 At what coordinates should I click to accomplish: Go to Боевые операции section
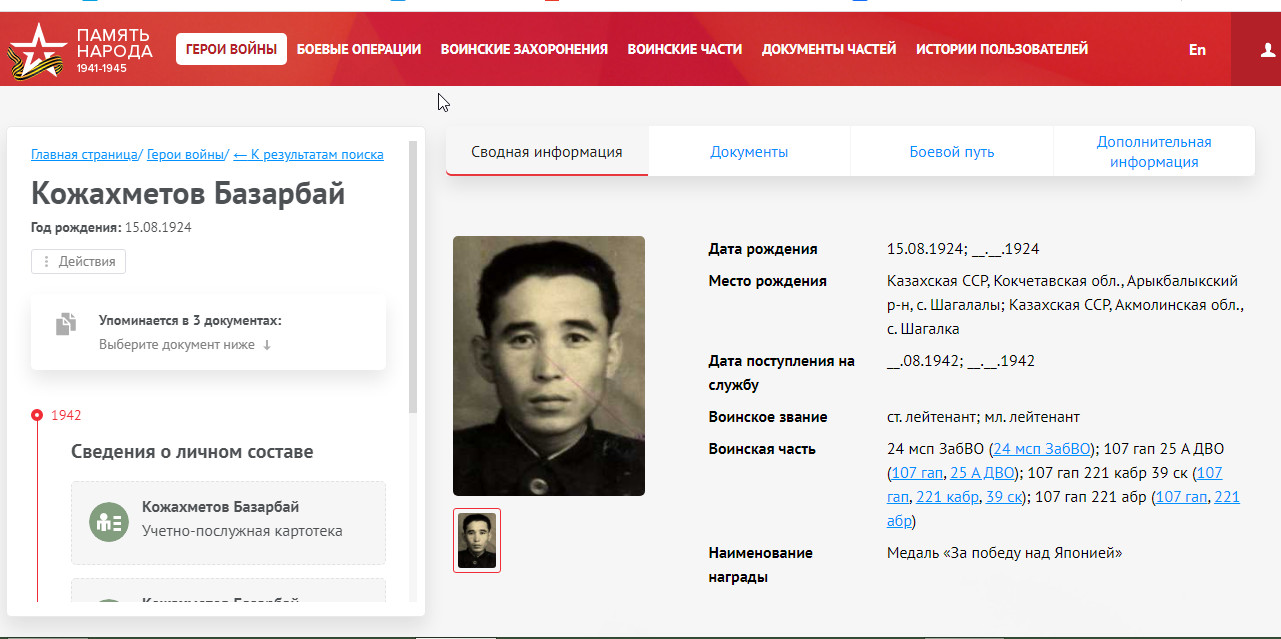(359, 49)
